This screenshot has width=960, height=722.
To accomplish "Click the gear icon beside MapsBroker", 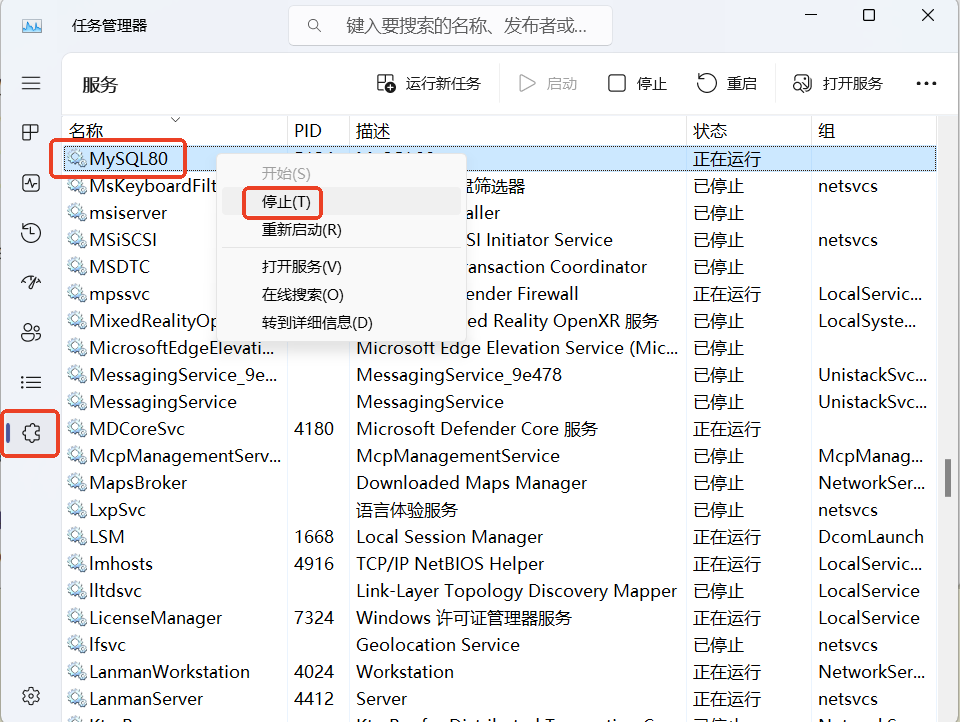I will [77, 483].
